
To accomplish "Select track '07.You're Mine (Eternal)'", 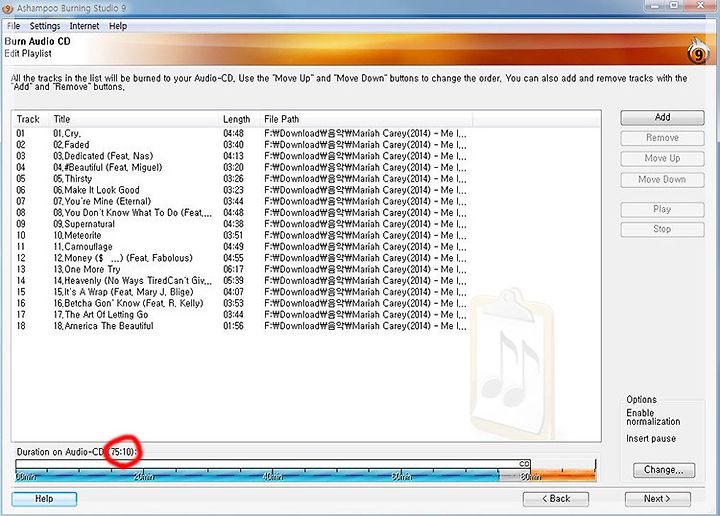I will point(102,202).
